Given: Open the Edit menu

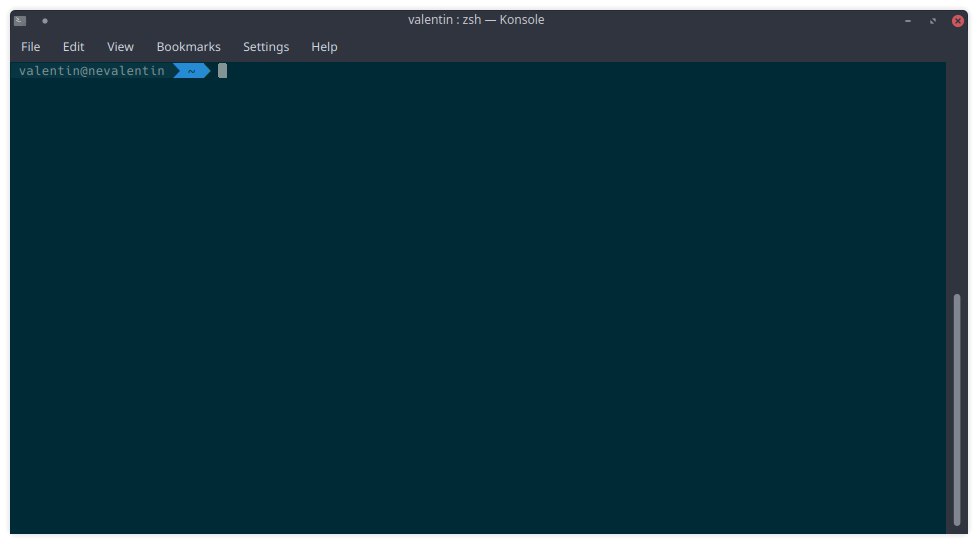Looking at the screenshot, I should point(73,47).
